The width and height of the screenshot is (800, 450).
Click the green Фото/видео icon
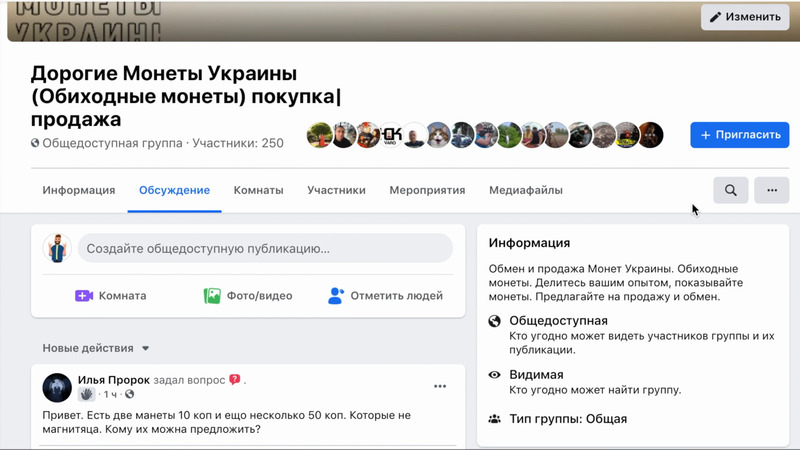(212, 296)
